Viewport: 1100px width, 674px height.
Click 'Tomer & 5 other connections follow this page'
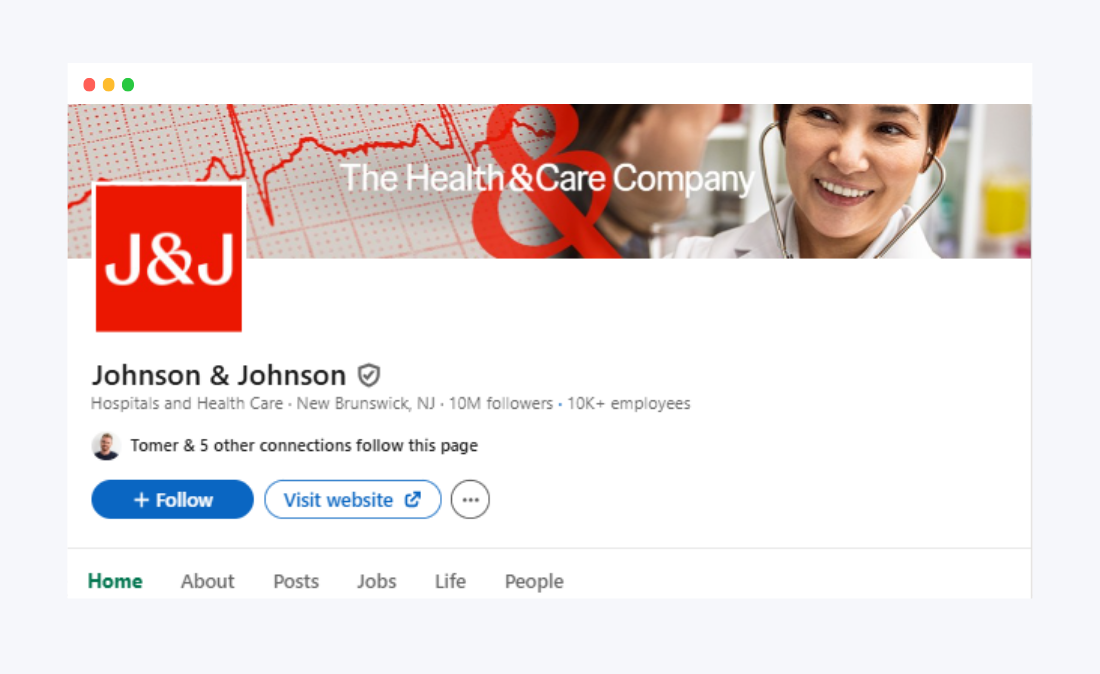[304, 445]
